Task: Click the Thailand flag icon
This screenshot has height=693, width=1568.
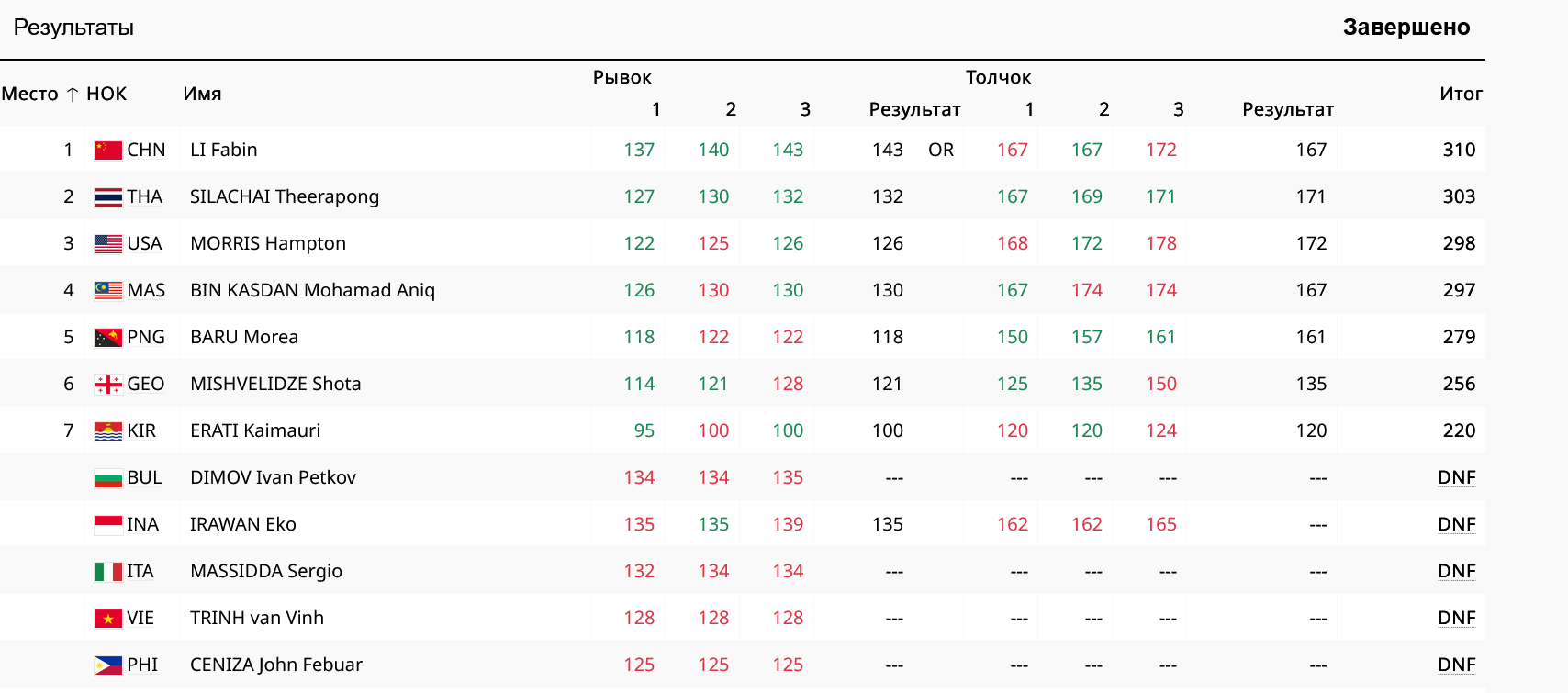Action: pos(107,196)
